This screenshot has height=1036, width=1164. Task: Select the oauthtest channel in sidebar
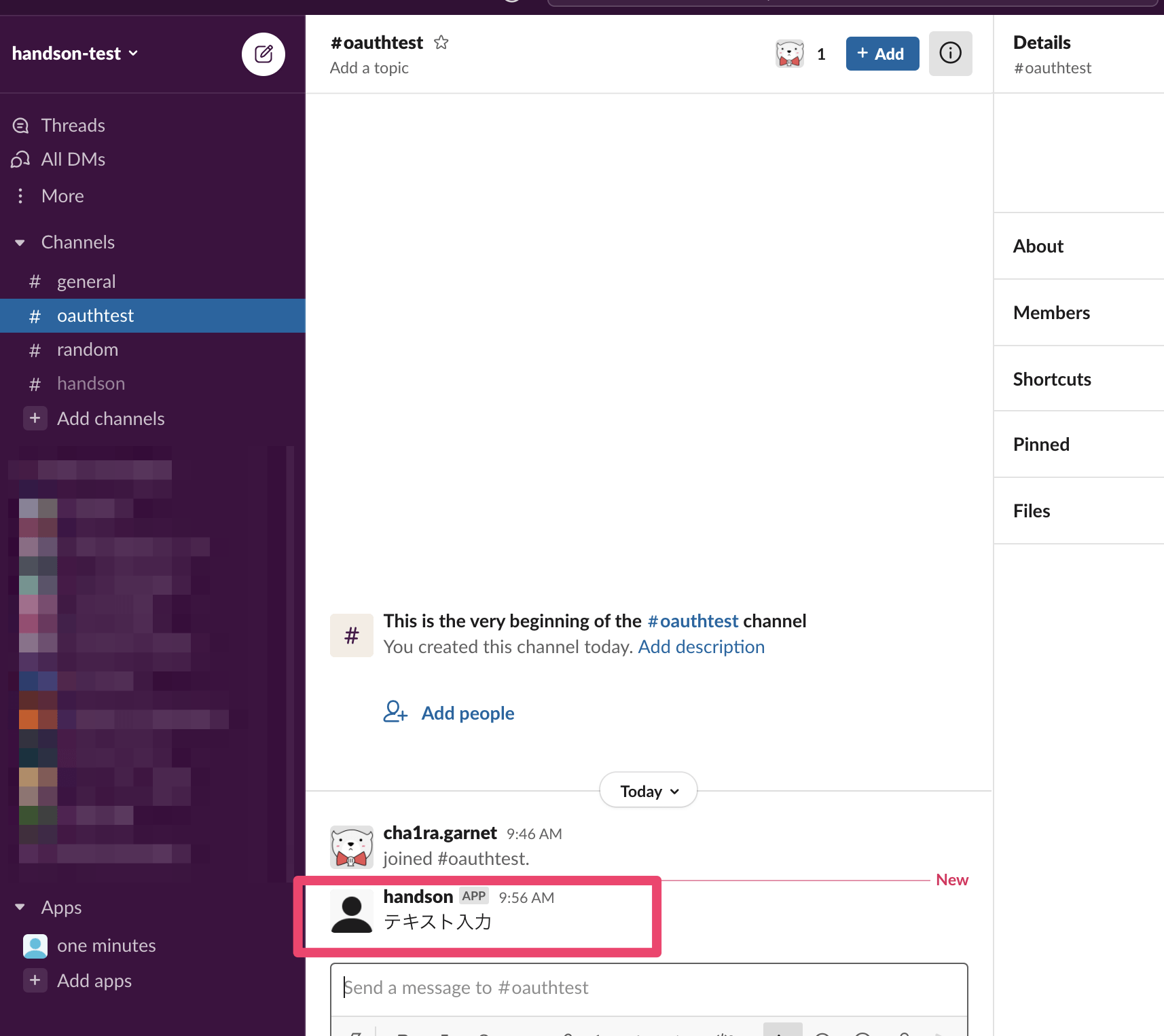tap(153, 316)
